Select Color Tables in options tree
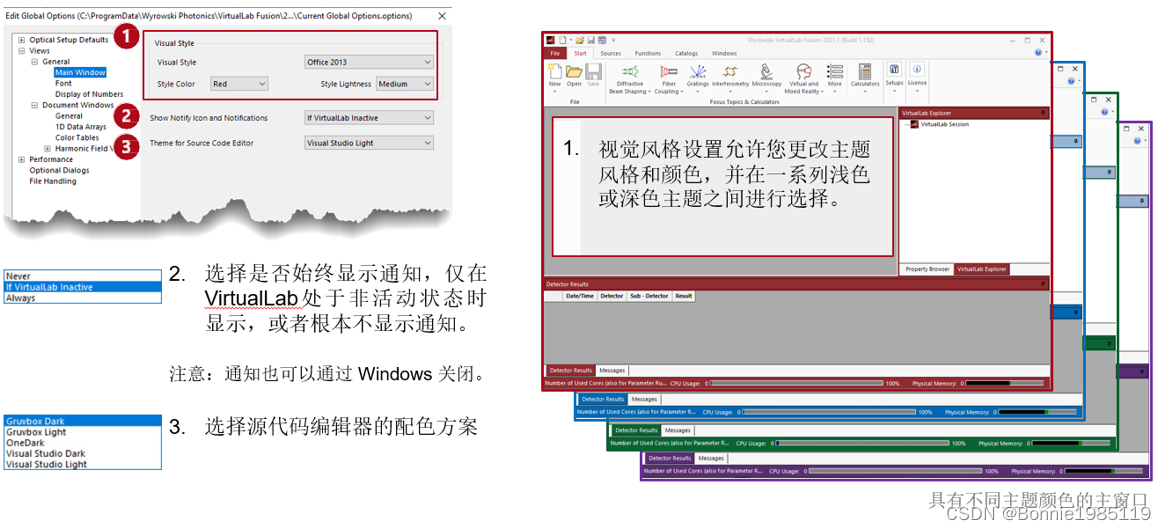 click(77, 138)
